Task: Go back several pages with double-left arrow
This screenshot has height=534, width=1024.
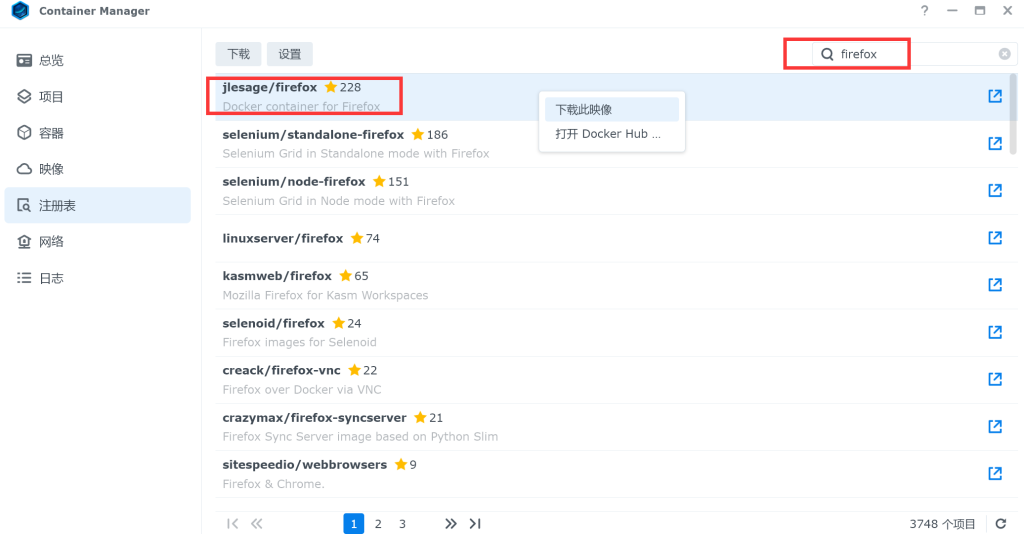Action: [x=257, y=524]
